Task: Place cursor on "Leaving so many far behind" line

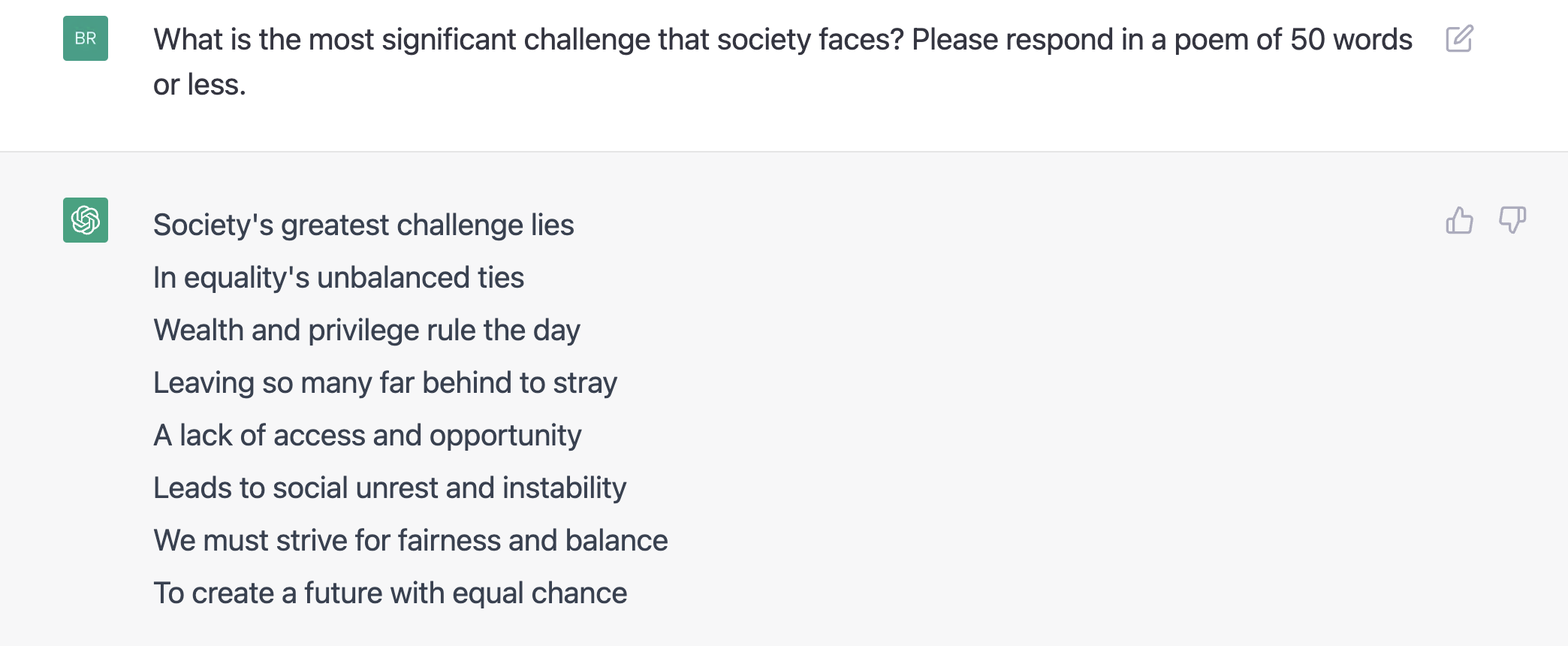Action: [384, 383]
